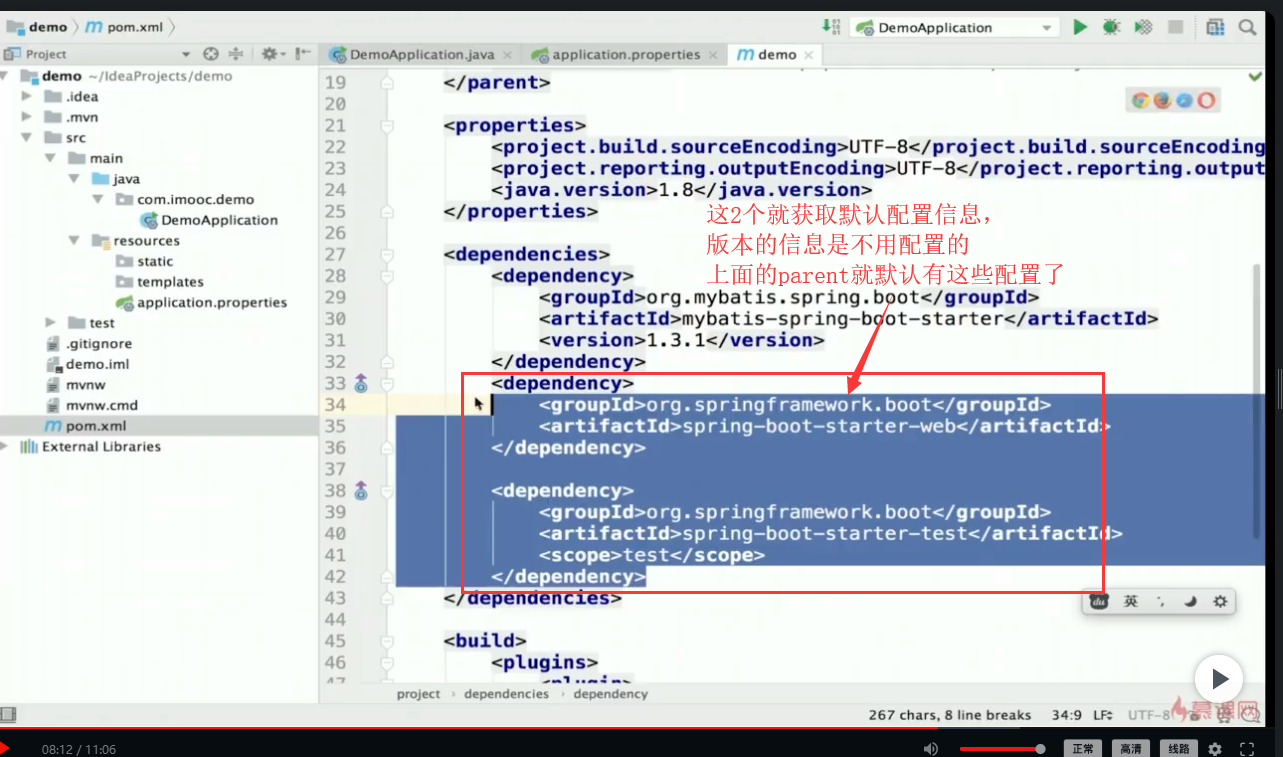Viewport: 1283px width, 757px height.
Task: Click the demo breadcrumb in navigation bar
Action: [38, 27]
